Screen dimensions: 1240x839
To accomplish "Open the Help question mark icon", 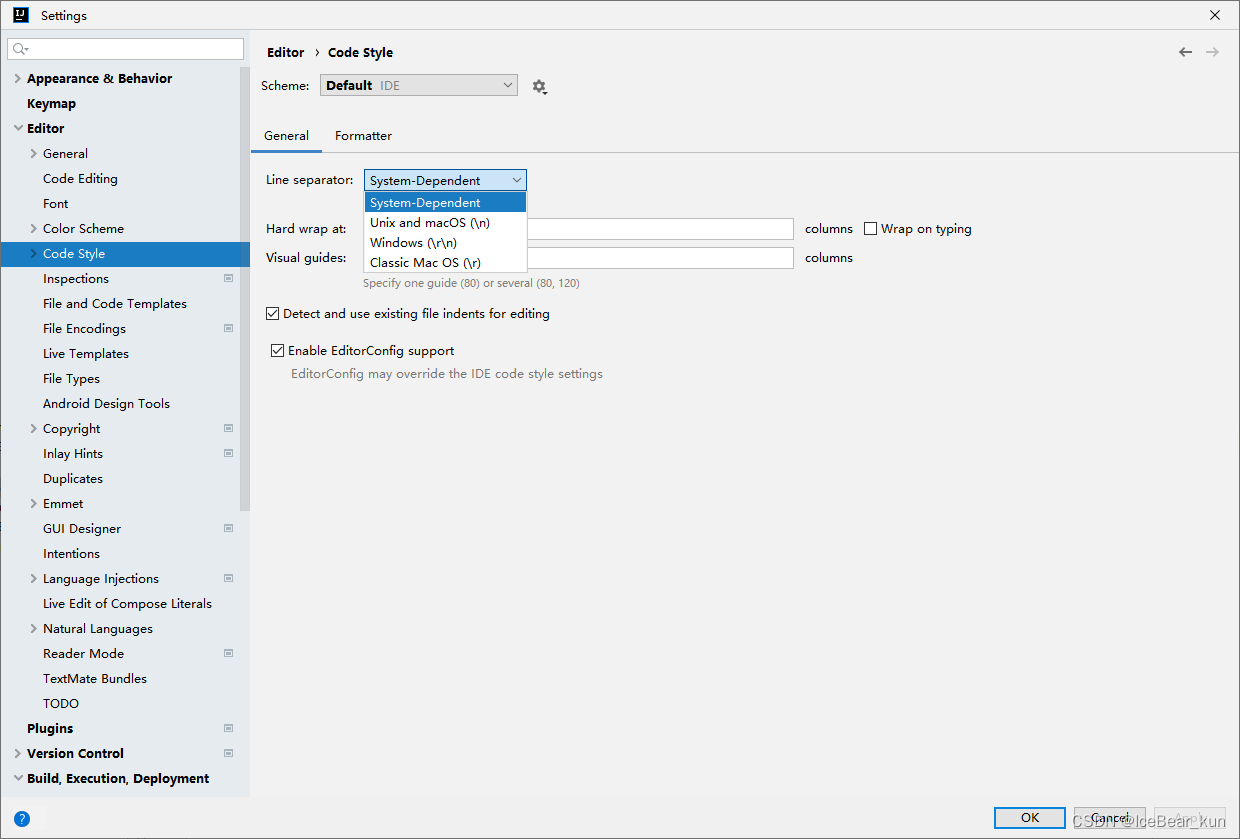I will coord(22,819).
